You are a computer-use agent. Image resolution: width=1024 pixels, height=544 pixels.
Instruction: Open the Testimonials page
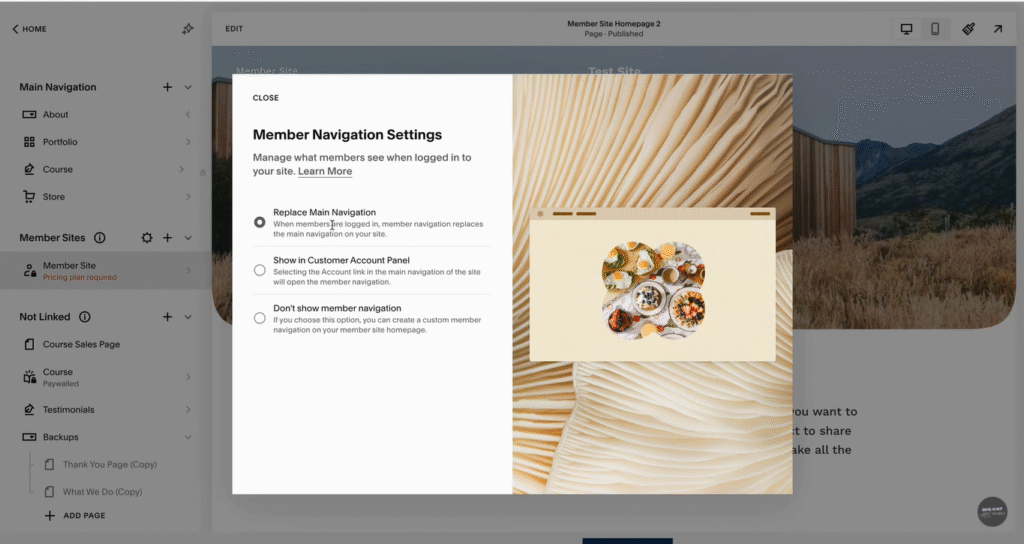[69, 409]
